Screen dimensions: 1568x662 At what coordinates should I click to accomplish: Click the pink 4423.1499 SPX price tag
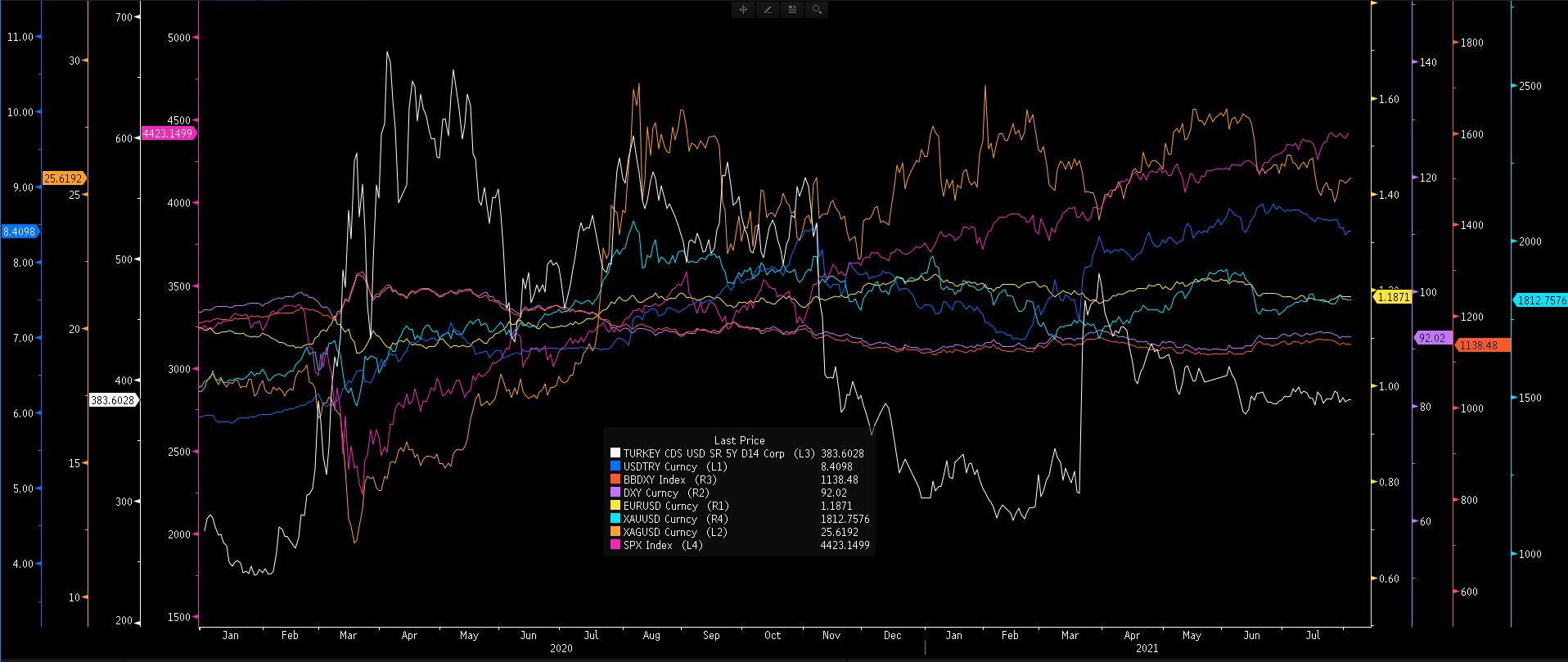coord(168,133)
